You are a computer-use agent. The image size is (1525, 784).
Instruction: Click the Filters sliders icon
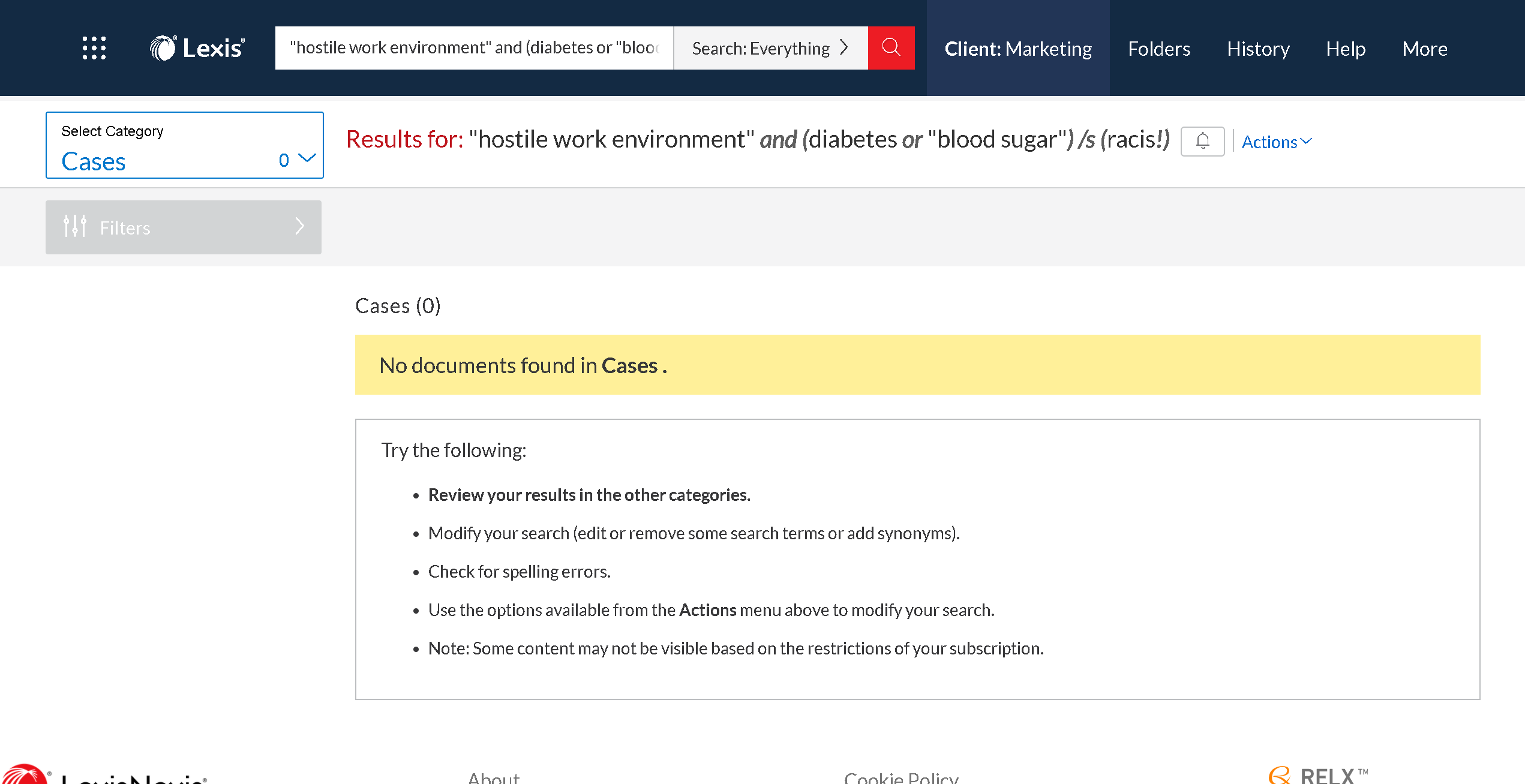[x=75, y=227]
